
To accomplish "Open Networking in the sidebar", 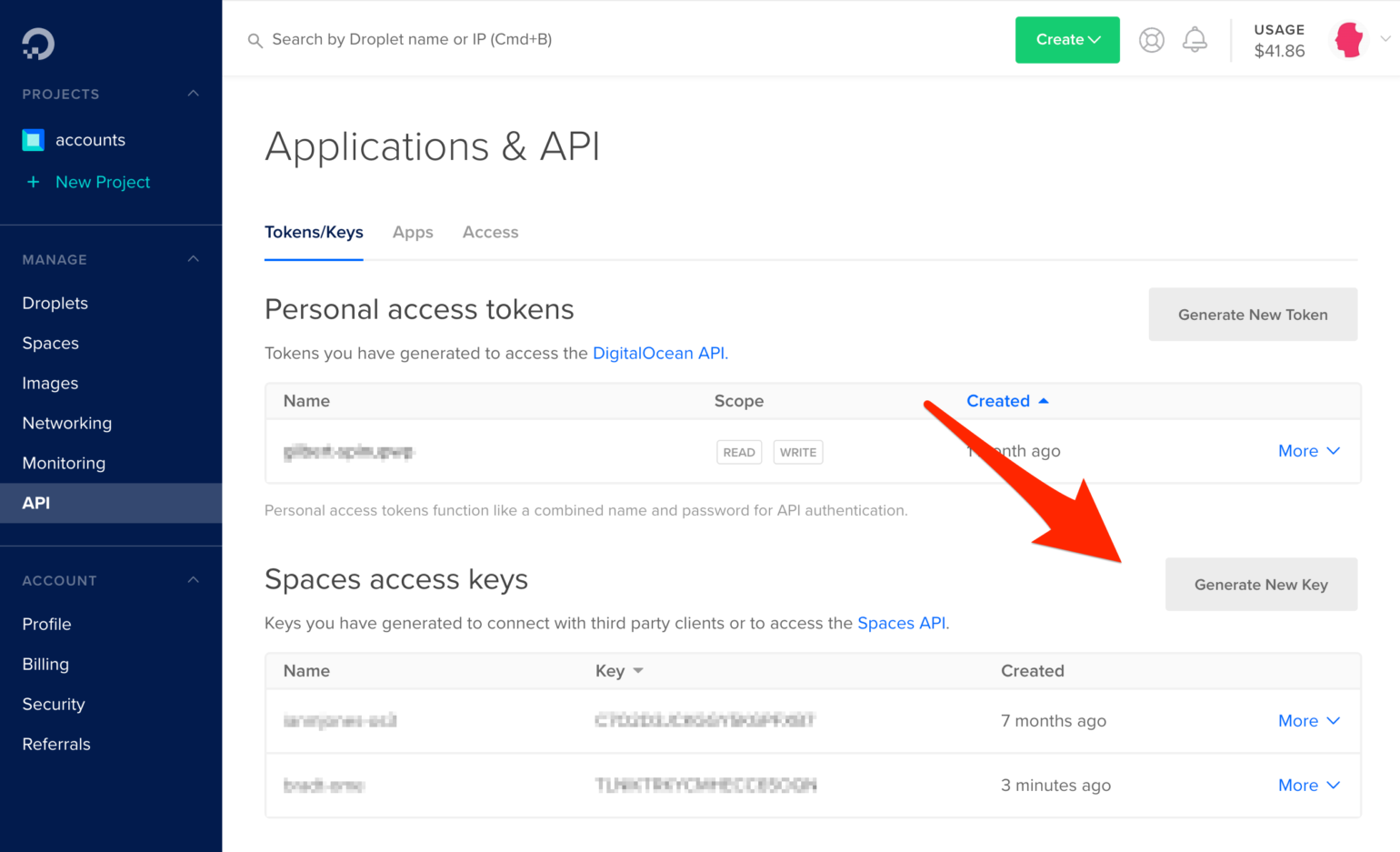I will [x=67, y=424].
